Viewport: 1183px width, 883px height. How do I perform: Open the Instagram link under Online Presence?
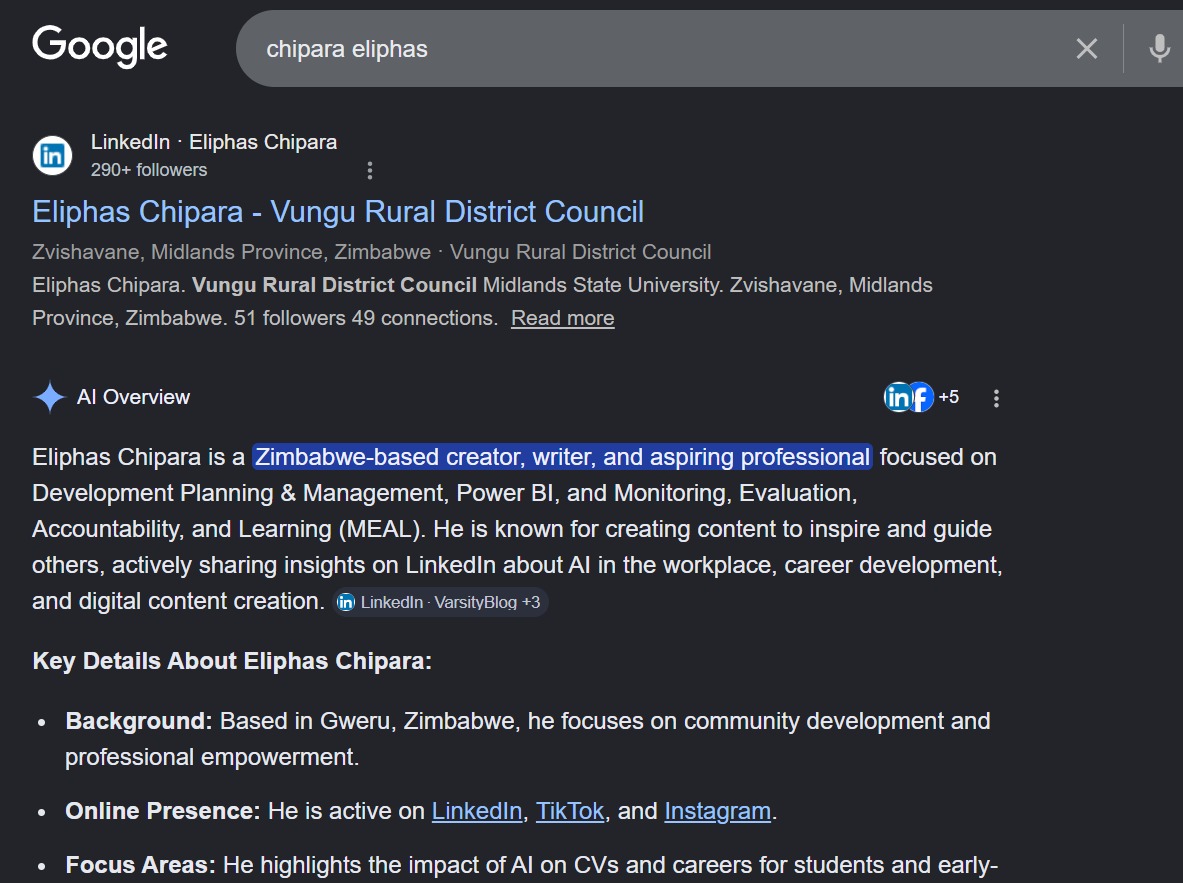(717, 811)
